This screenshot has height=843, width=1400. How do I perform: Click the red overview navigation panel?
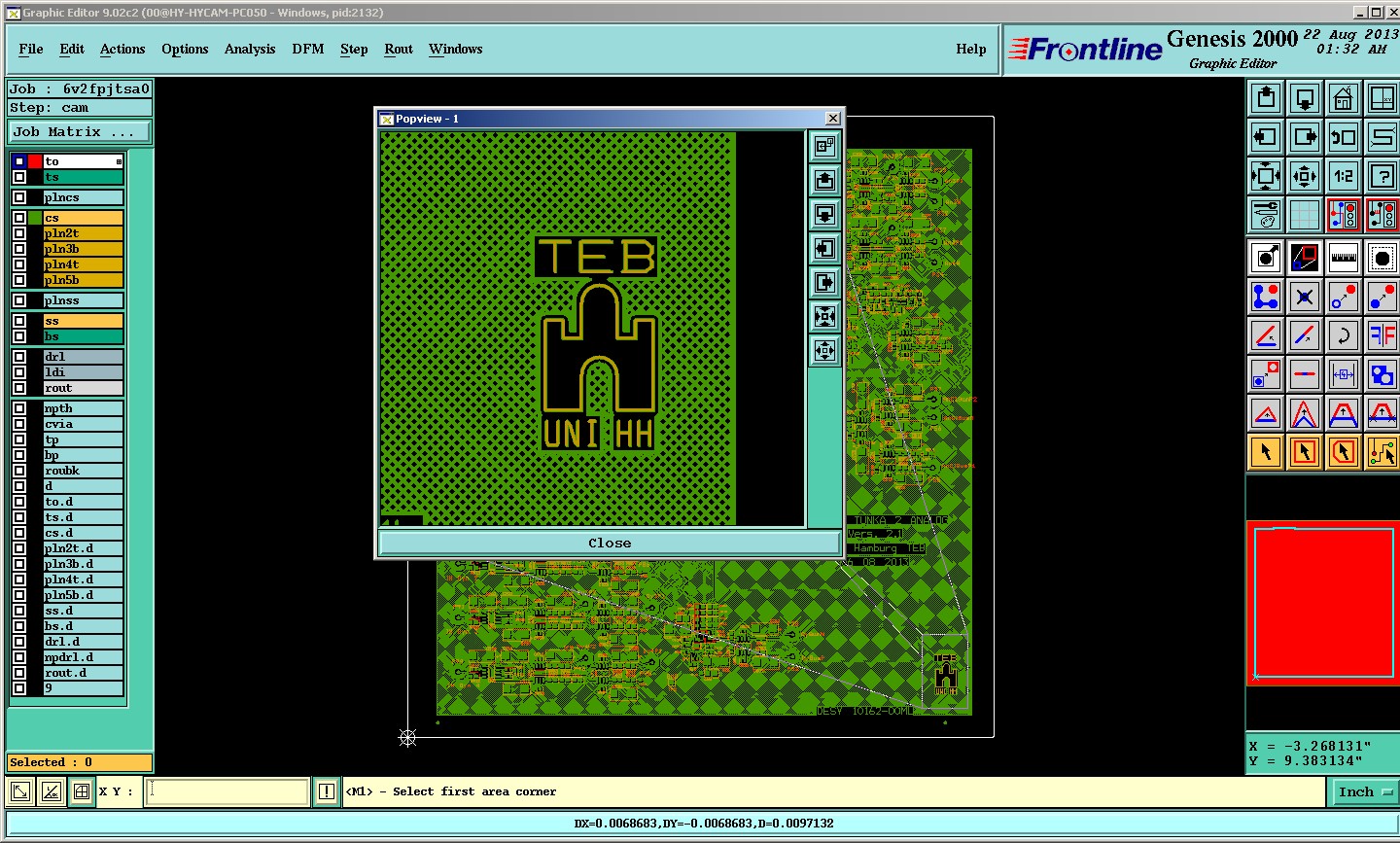pyautogui.click(x=1323, y=603)
